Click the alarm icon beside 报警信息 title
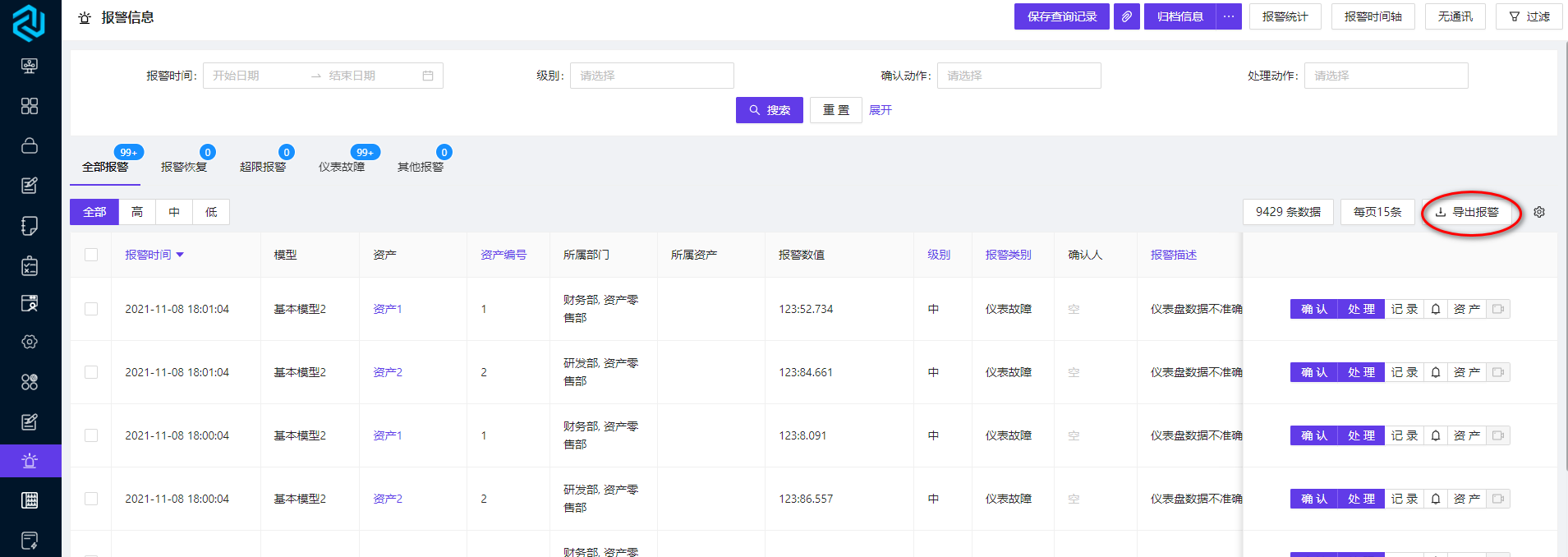The width and height of the screenshot is (1568, 557). click(x=85, y=18)
